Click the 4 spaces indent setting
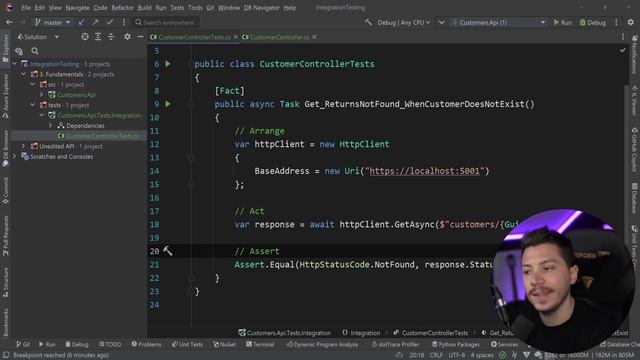The height and width of the screenshot is (360, 640). tap(482, 356)
